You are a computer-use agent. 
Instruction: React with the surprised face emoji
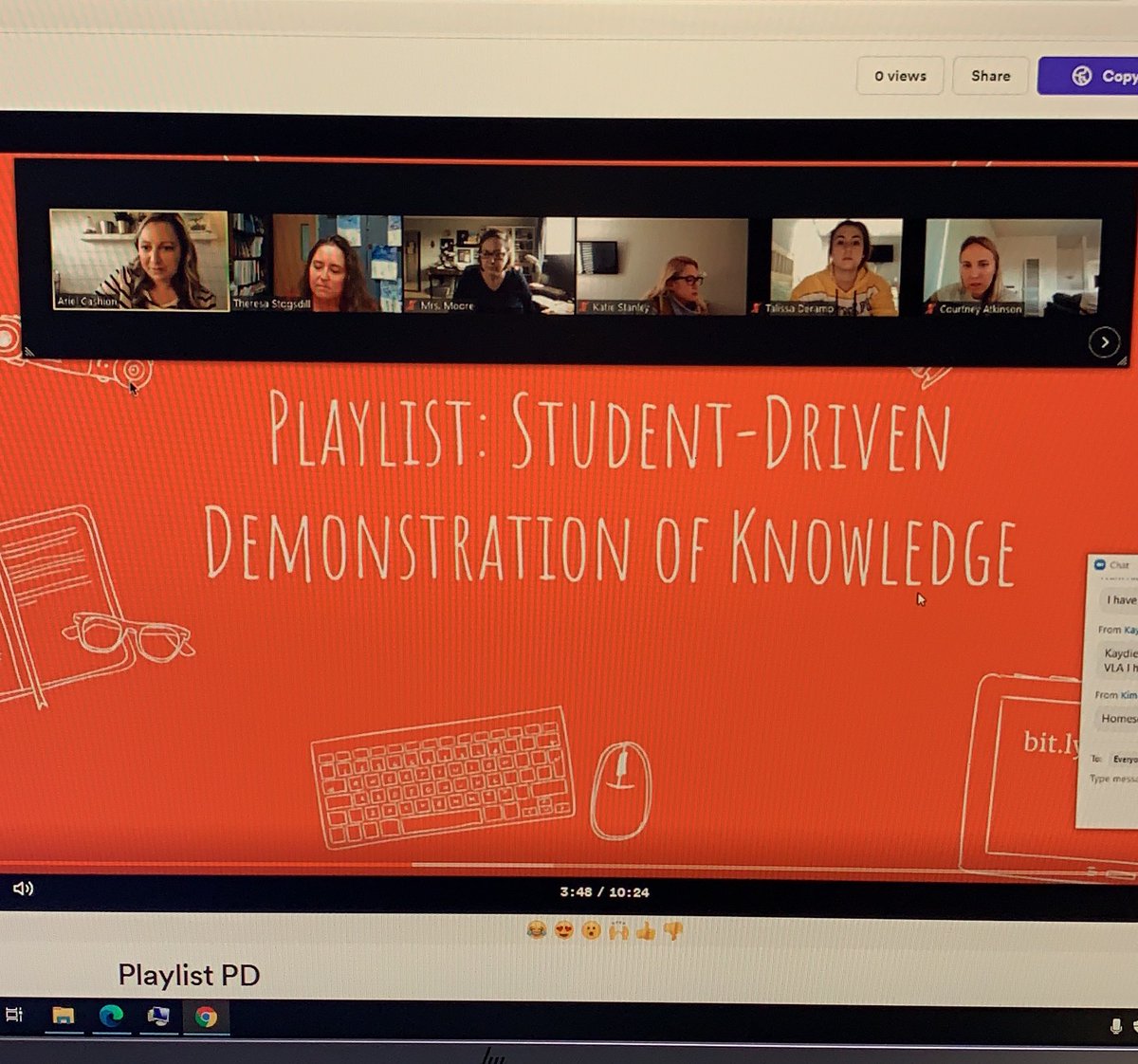point(592,931)
